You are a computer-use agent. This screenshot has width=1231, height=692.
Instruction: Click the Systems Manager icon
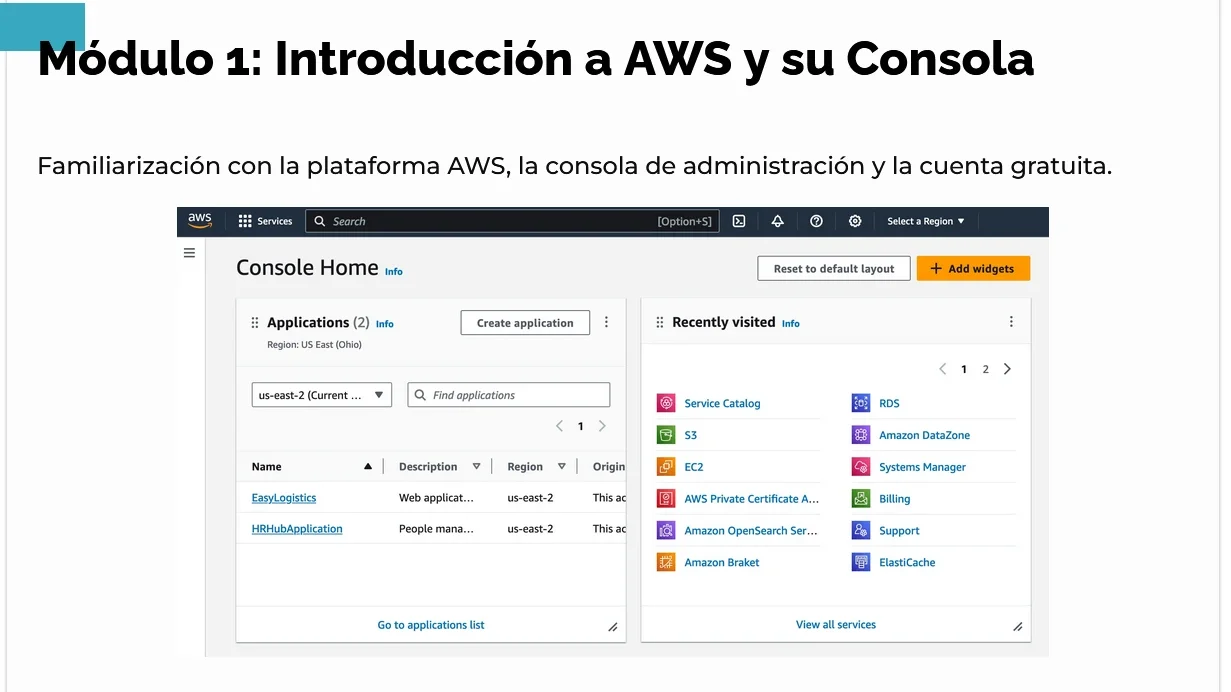tap(861, 467)
